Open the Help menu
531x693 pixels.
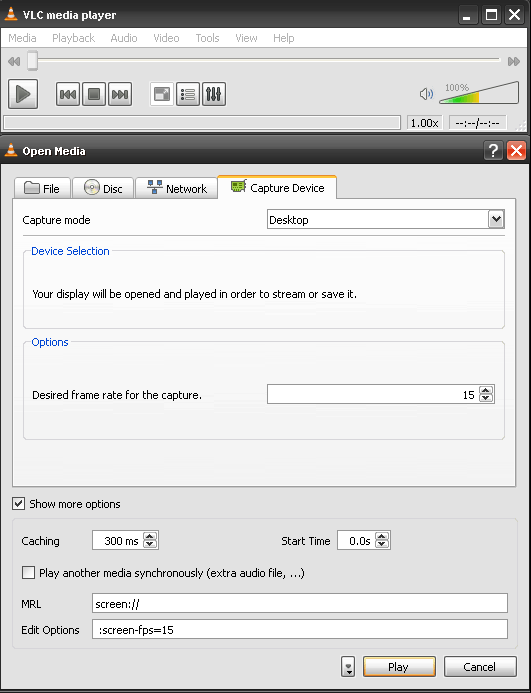[x=283, y=38]
